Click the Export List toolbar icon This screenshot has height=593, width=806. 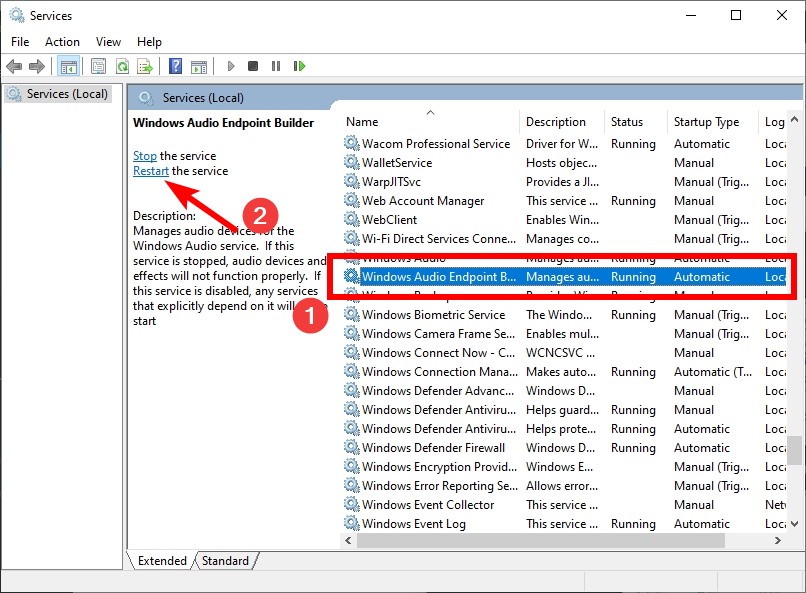click(x=145, y=66)
